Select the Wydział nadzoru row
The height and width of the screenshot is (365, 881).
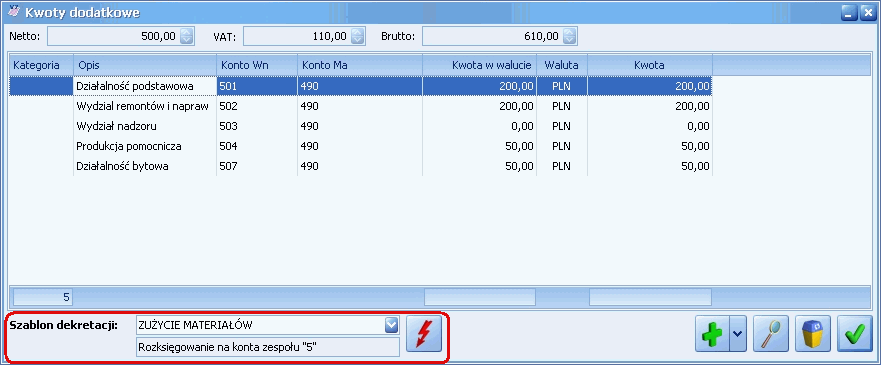361,126
